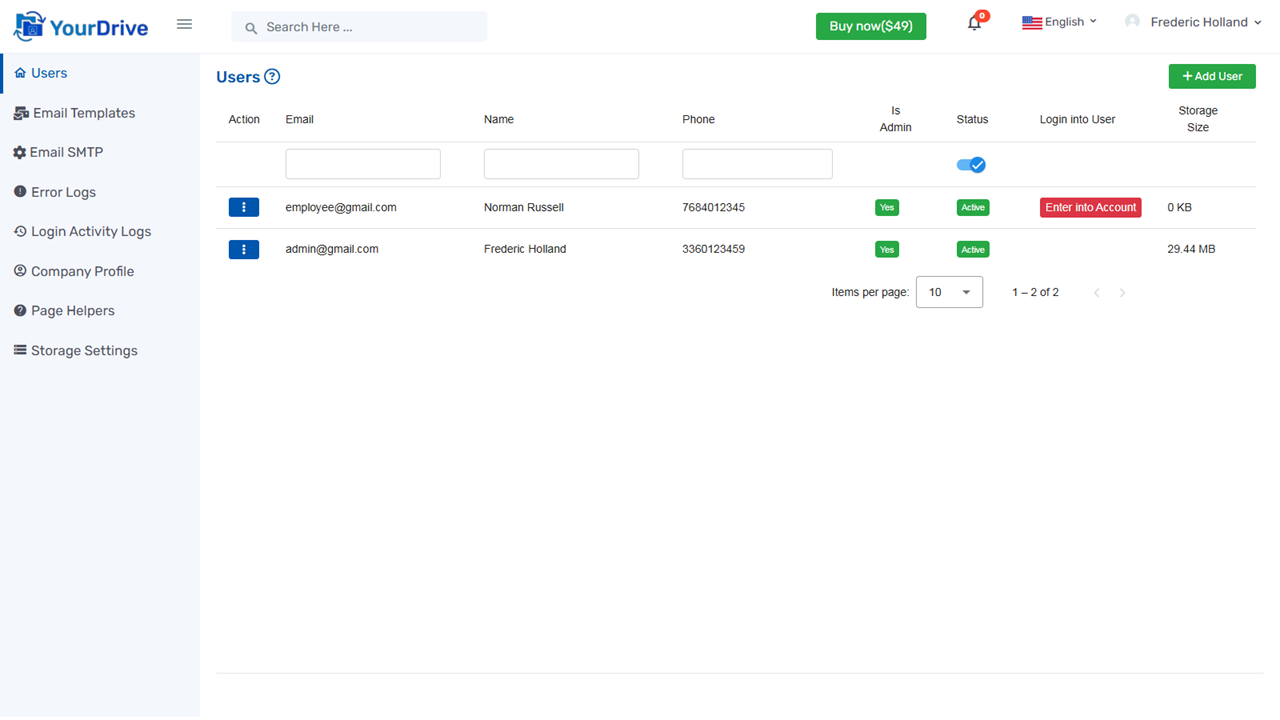Click the Add User button
Image resolution: width=1280 pixels, height=720 pixels.
click(1212, 76)
